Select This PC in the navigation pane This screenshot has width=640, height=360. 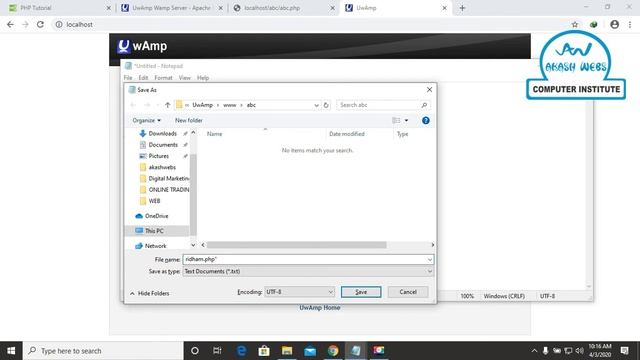click(154, 231)
